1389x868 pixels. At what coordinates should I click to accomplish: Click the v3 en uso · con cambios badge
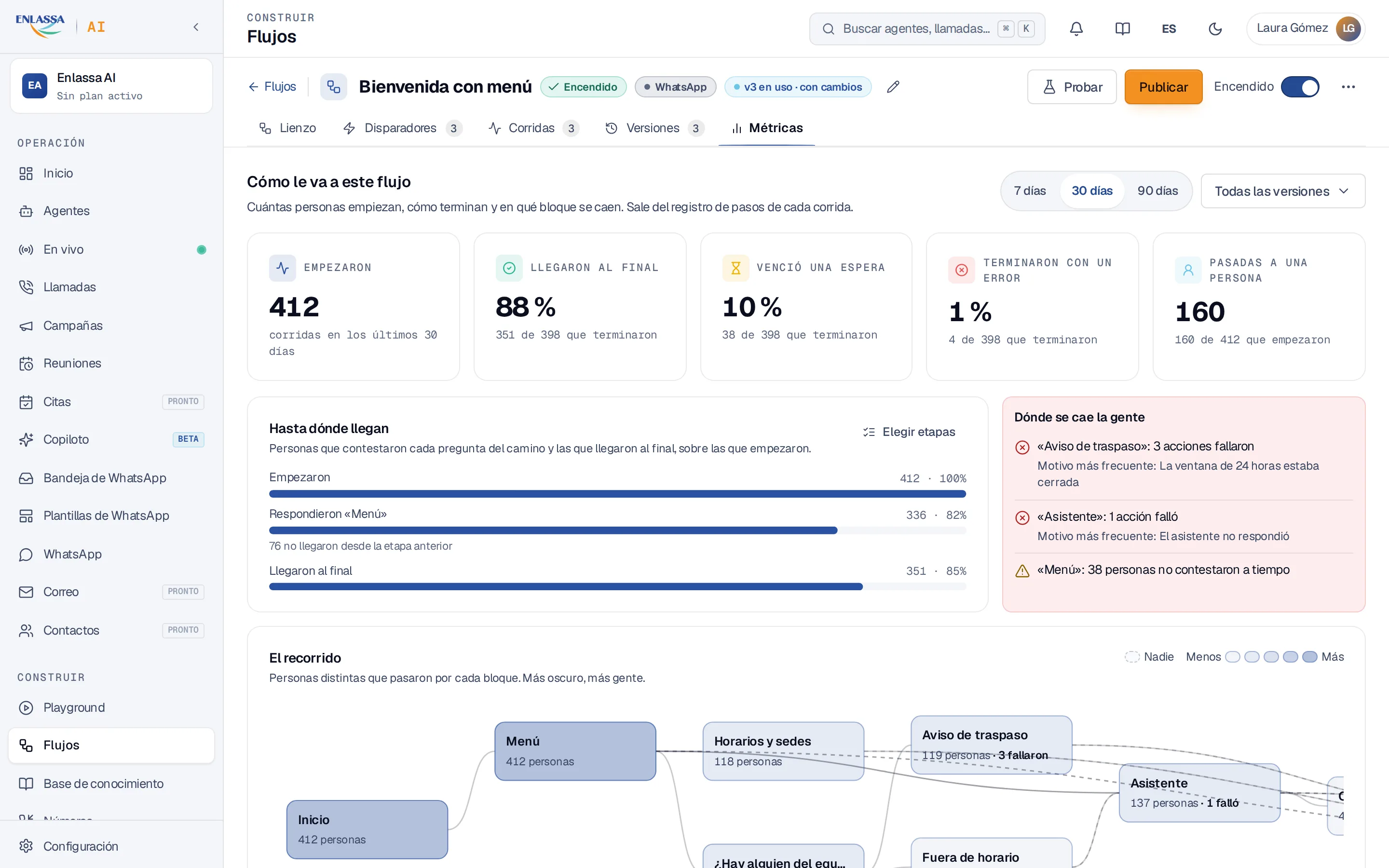pyautogui.click(x=798, y=87)
